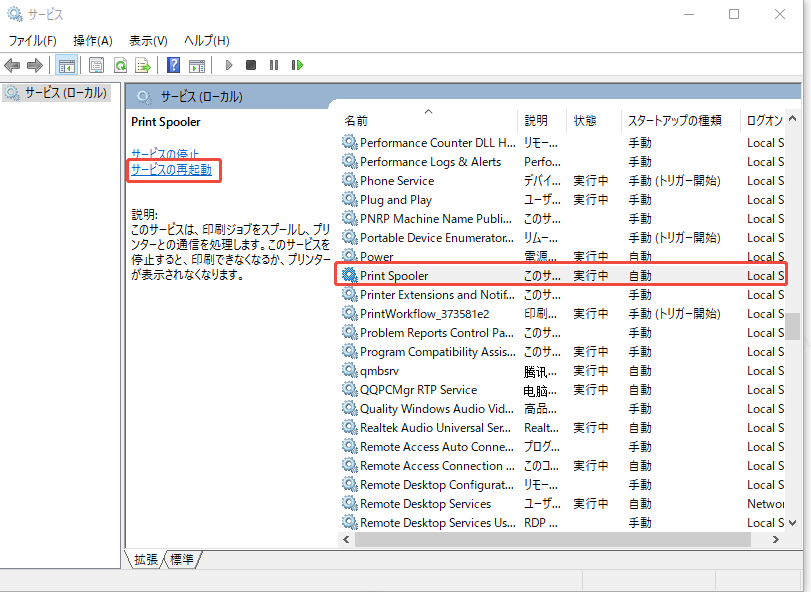Image resolution: width=811 pixels, height=592 pixels.
Task: Click the サービスの再起動 link
Action: pos(171,170)
